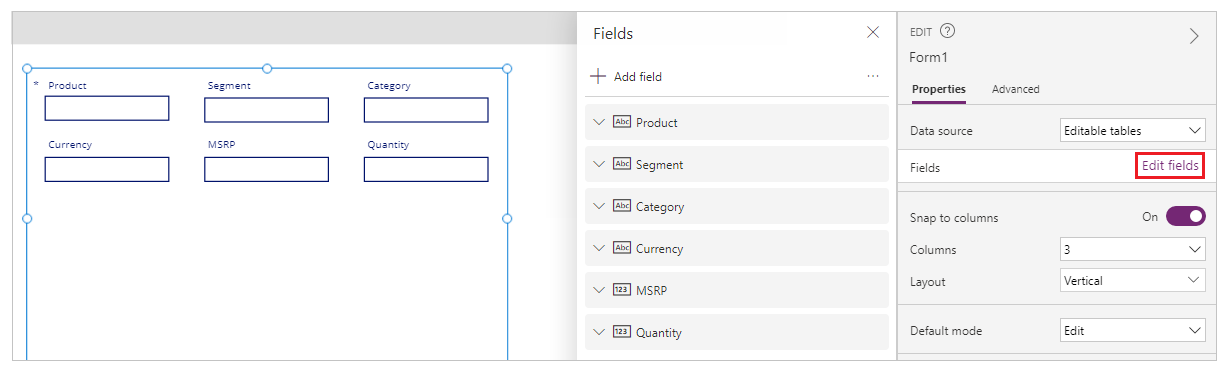Select the top-center form resize handle

coord(267,68)
